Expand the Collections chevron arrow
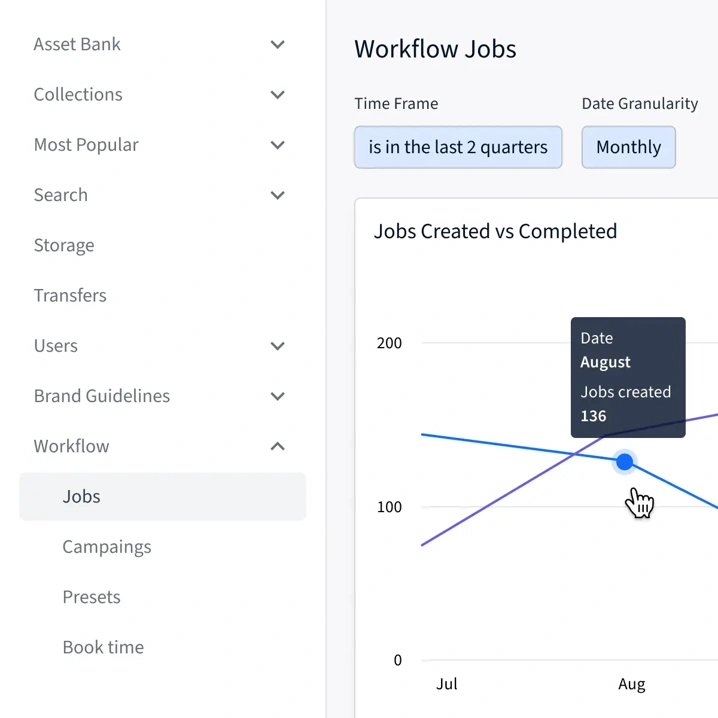This screenshot has height=718, width=718. 278,95
